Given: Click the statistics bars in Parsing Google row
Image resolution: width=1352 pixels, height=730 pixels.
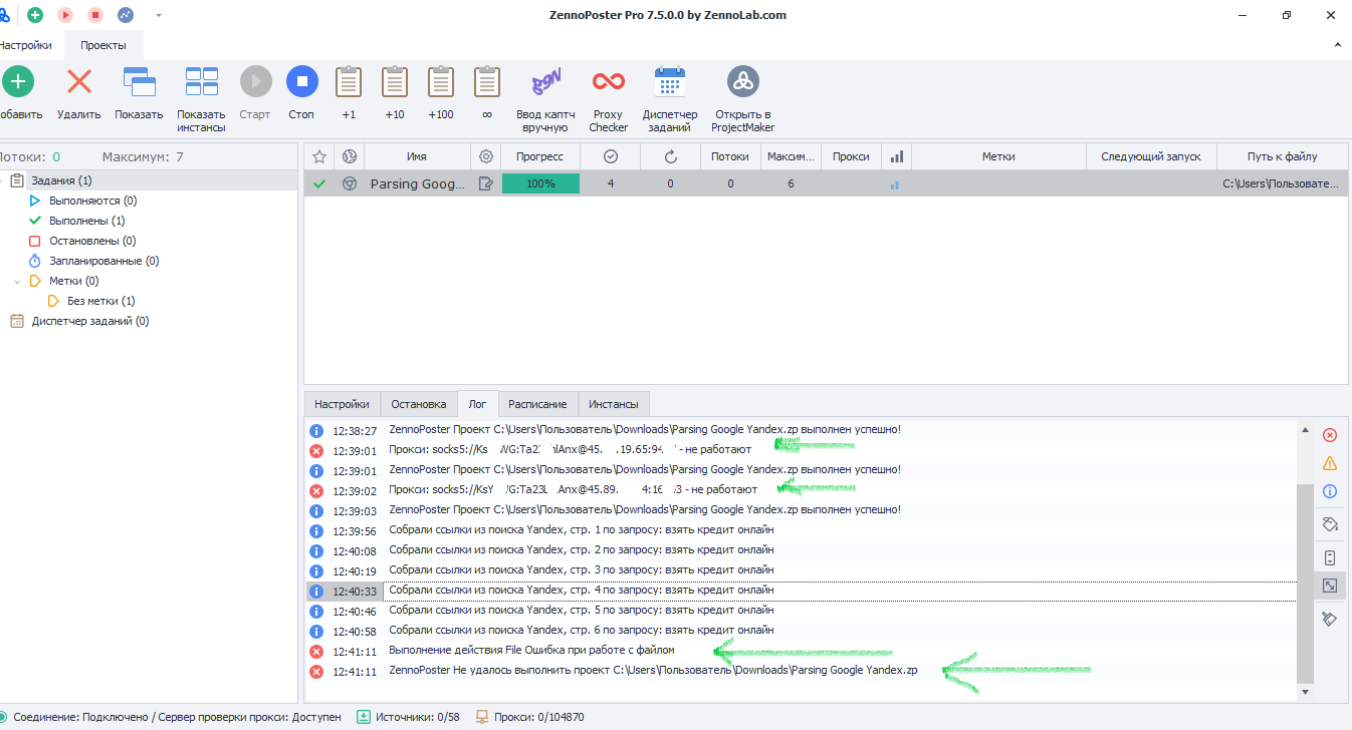Looking at the screenshot, I should pyautogui.click(x=895, y=185).
